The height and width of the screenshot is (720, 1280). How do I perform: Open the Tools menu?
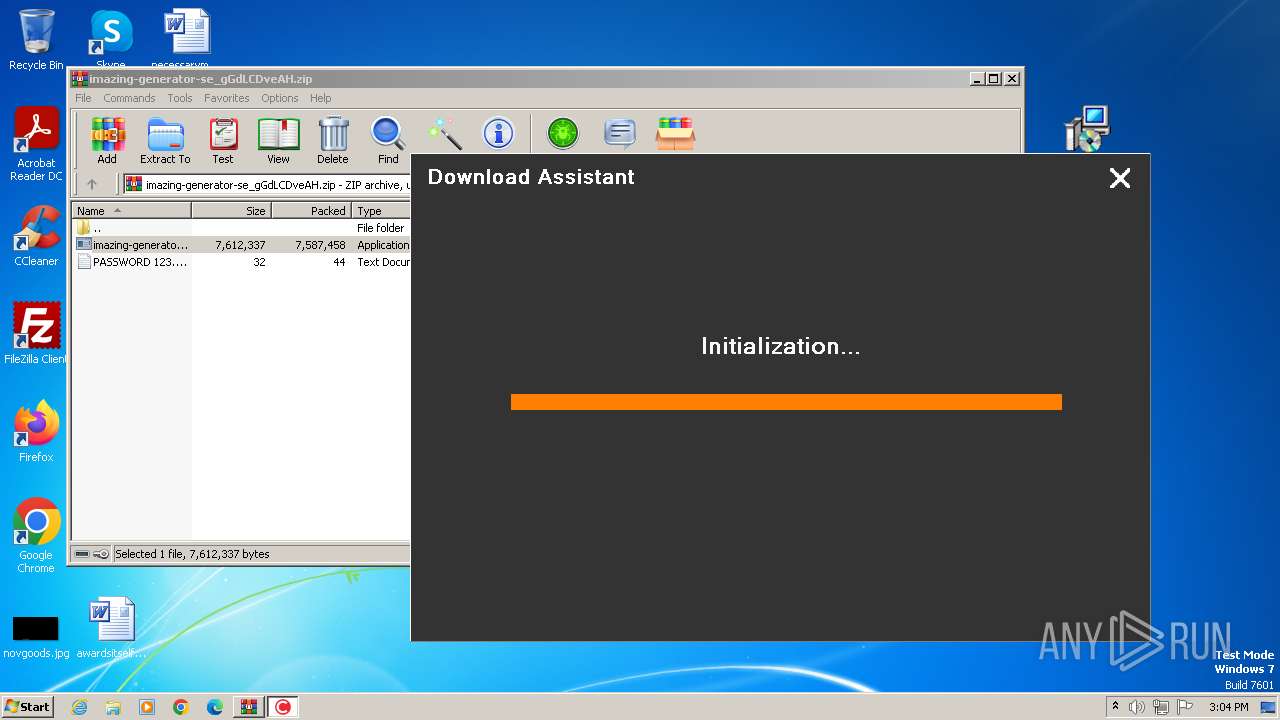coord(180,98)
